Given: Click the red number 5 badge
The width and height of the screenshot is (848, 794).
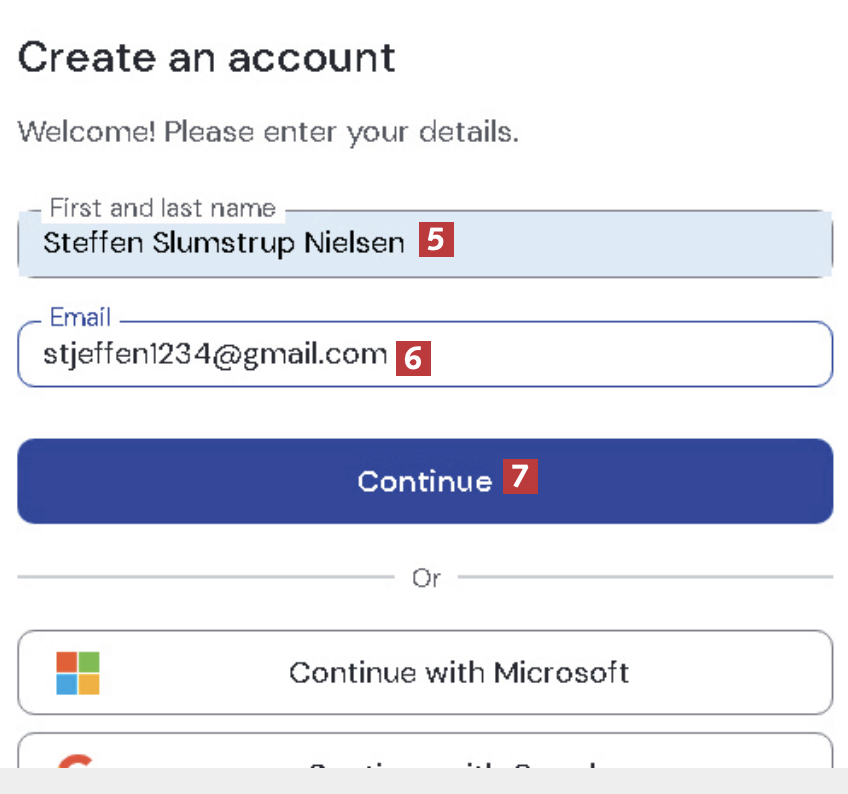Looking at the screenshot, I should [x=436, y=241].
